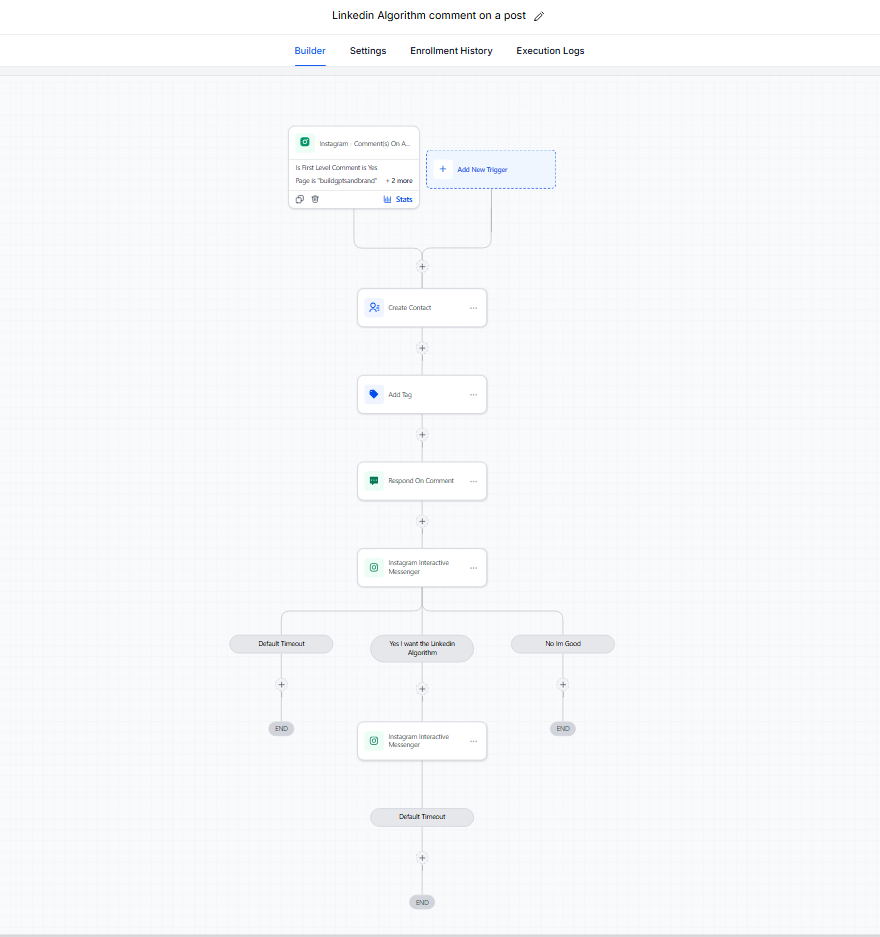The height and width of the screenshot is (937, 880).
Task: Click END node under 'No Im Good'
Action: click(x=563, y=728)
